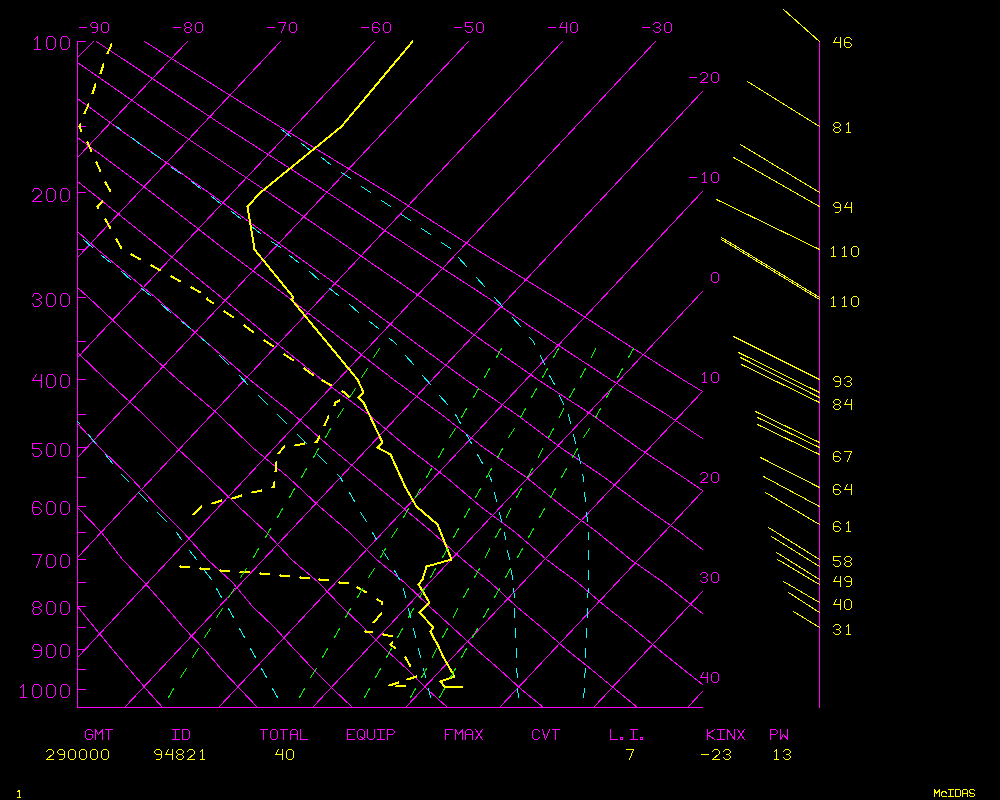Select the station ID value 94821
Screen dimensions: 1000x800
tap(180, 754)
